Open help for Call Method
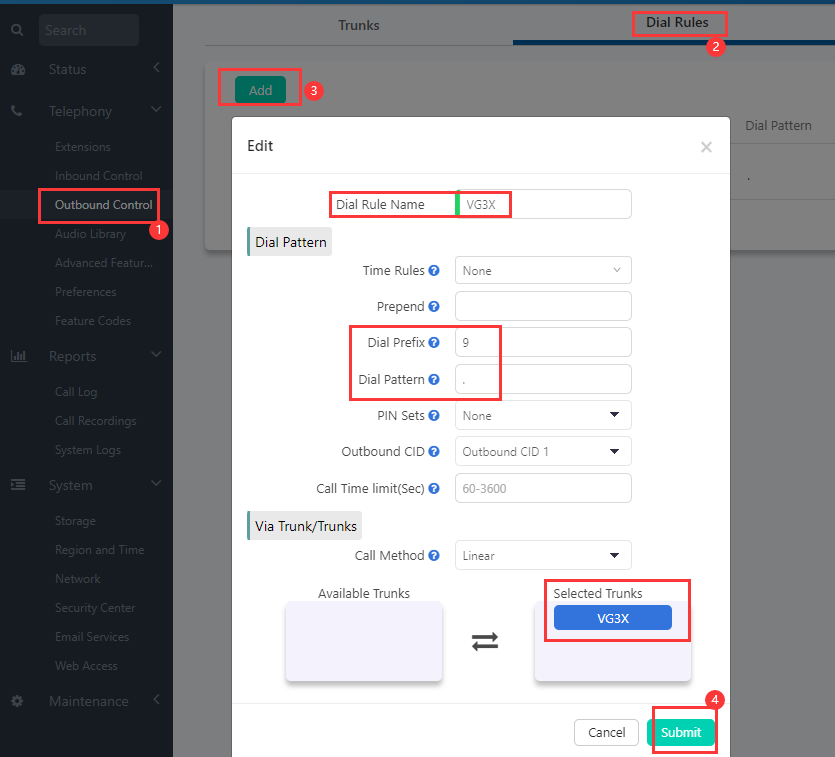Image resolution: width=835 pixels, height=757 pixels. (x=434, y=555)
